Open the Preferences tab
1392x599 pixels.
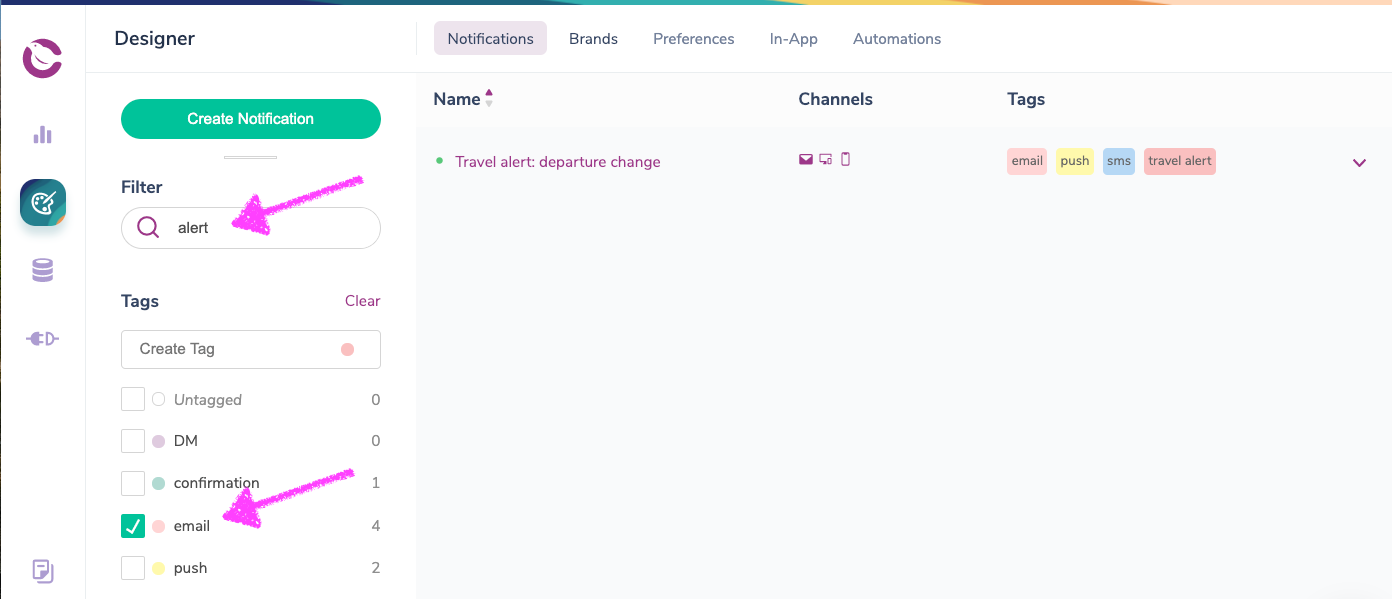click(694, 39)
